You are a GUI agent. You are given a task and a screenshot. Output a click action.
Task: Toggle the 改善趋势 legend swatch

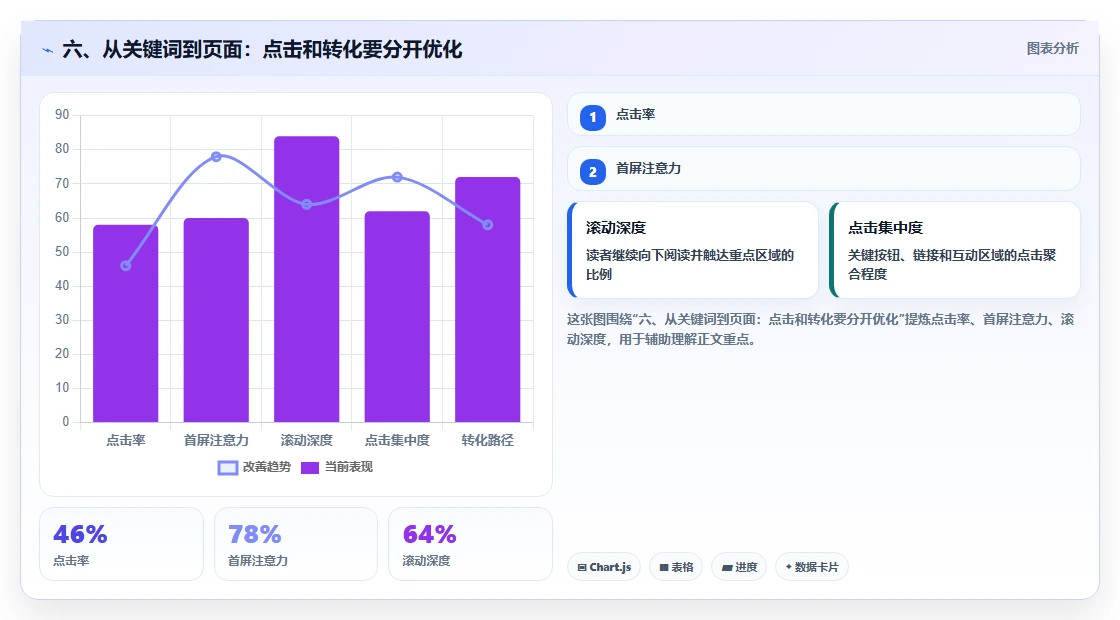[x=228, y=468]
